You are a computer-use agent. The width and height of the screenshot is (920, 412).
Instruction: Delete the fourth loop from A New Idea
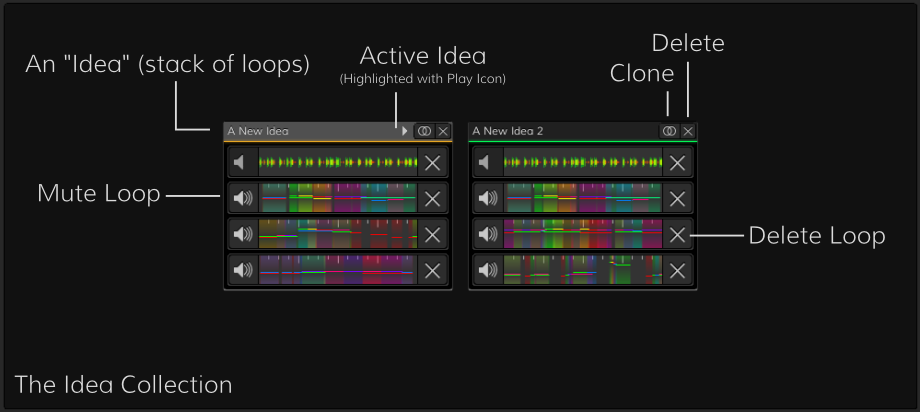432,270
